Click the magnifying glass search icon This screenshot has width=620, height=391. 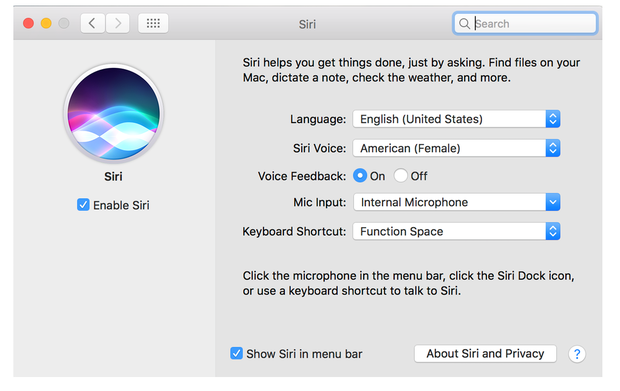coord(464,24)
